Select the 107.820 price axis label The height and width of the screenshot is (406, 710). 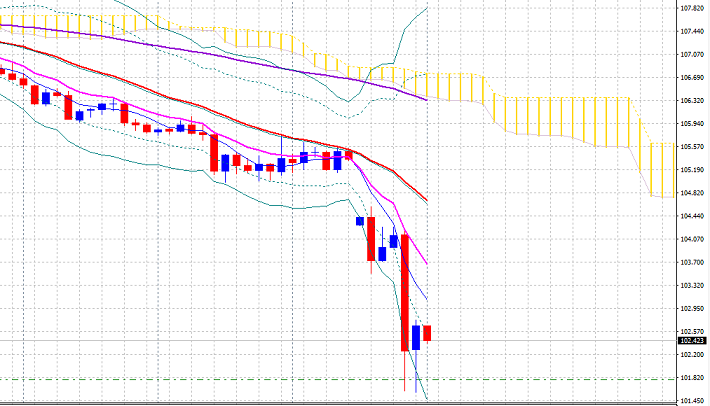pyautogui.click(x=692, y=8)
